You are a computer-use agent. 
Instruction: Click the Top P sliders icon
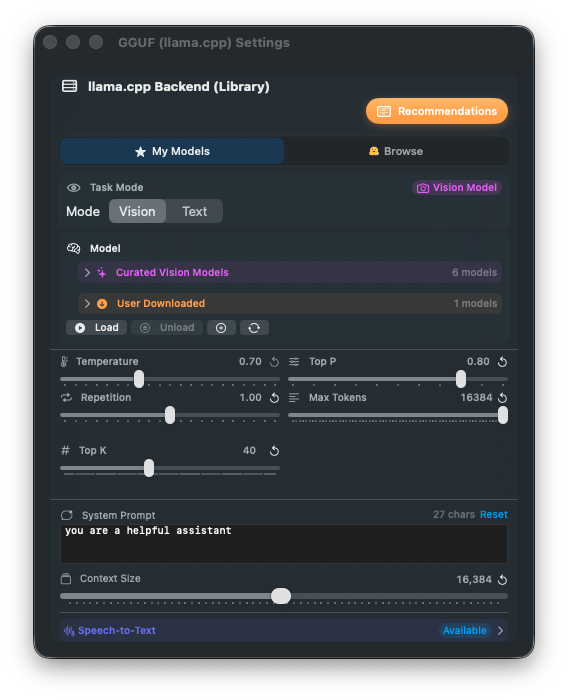tap(294, 362)
